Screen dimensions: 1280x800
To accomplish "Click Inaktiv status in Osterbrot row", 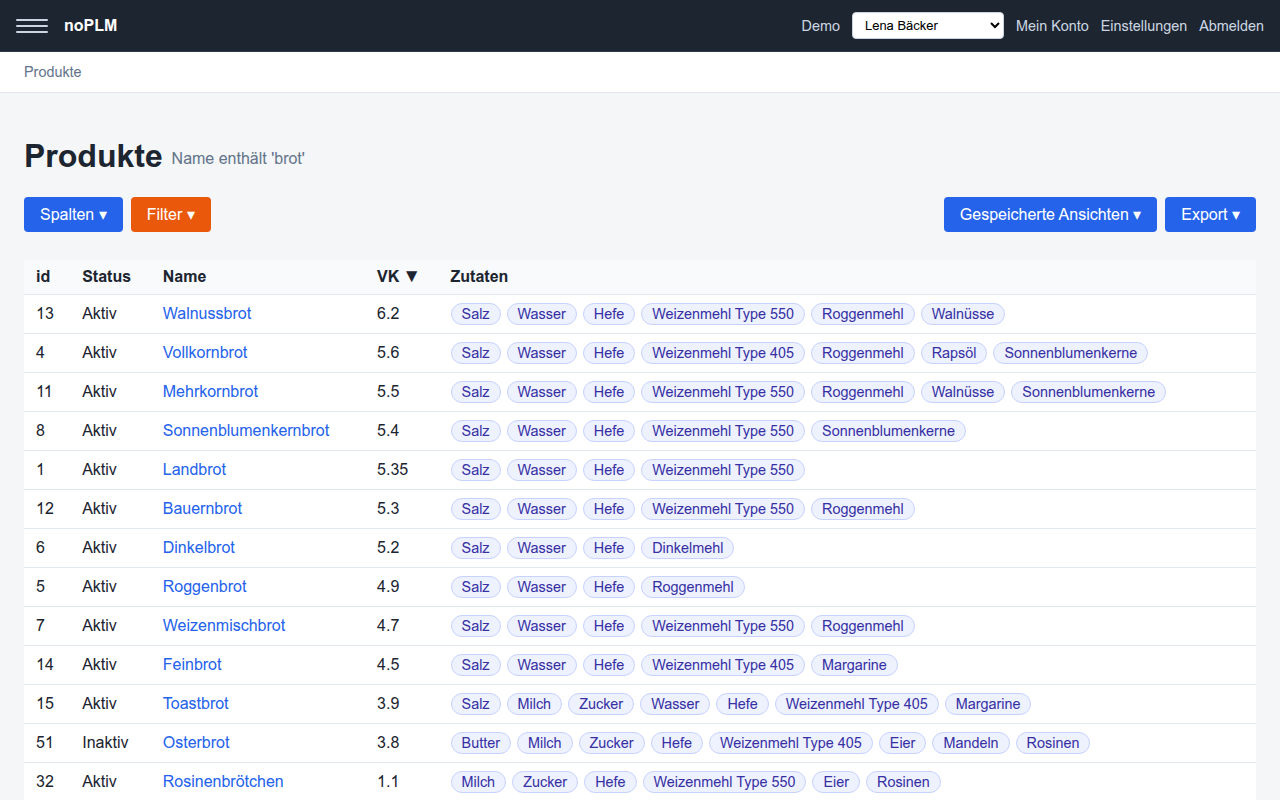I will click(105, 742).
